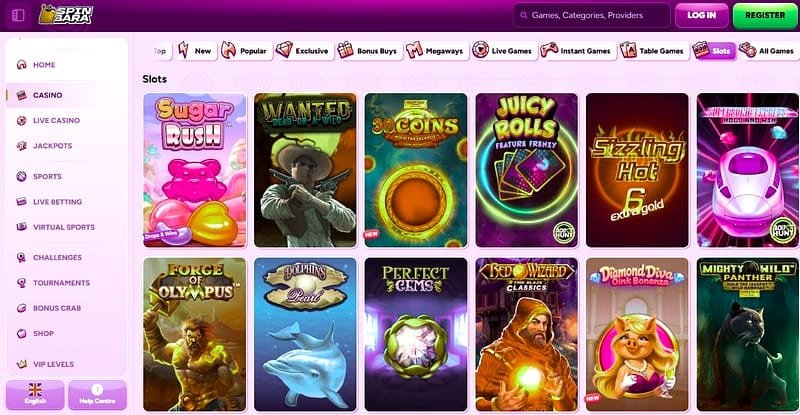Select the Jackpots sidebar icon
This screenshot has height=415, width=800.
(21, 146)
